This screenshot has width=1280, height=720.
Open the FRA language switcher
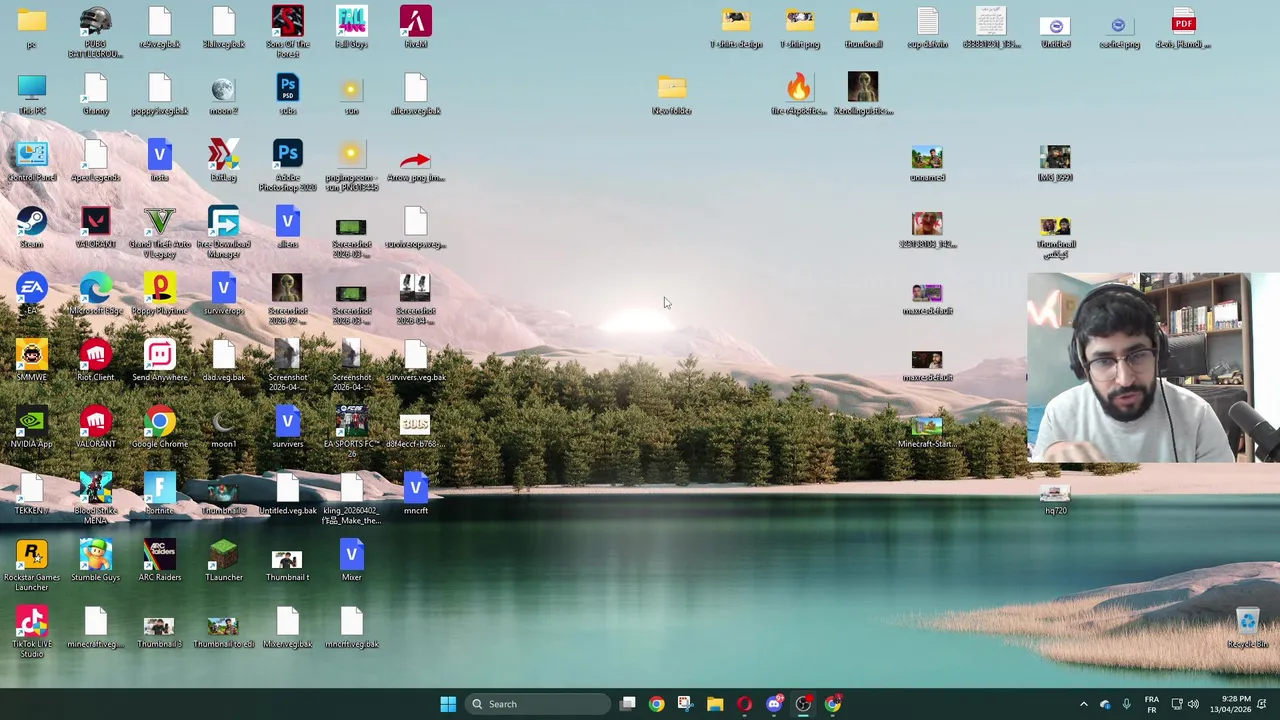tap(1151, 704)
